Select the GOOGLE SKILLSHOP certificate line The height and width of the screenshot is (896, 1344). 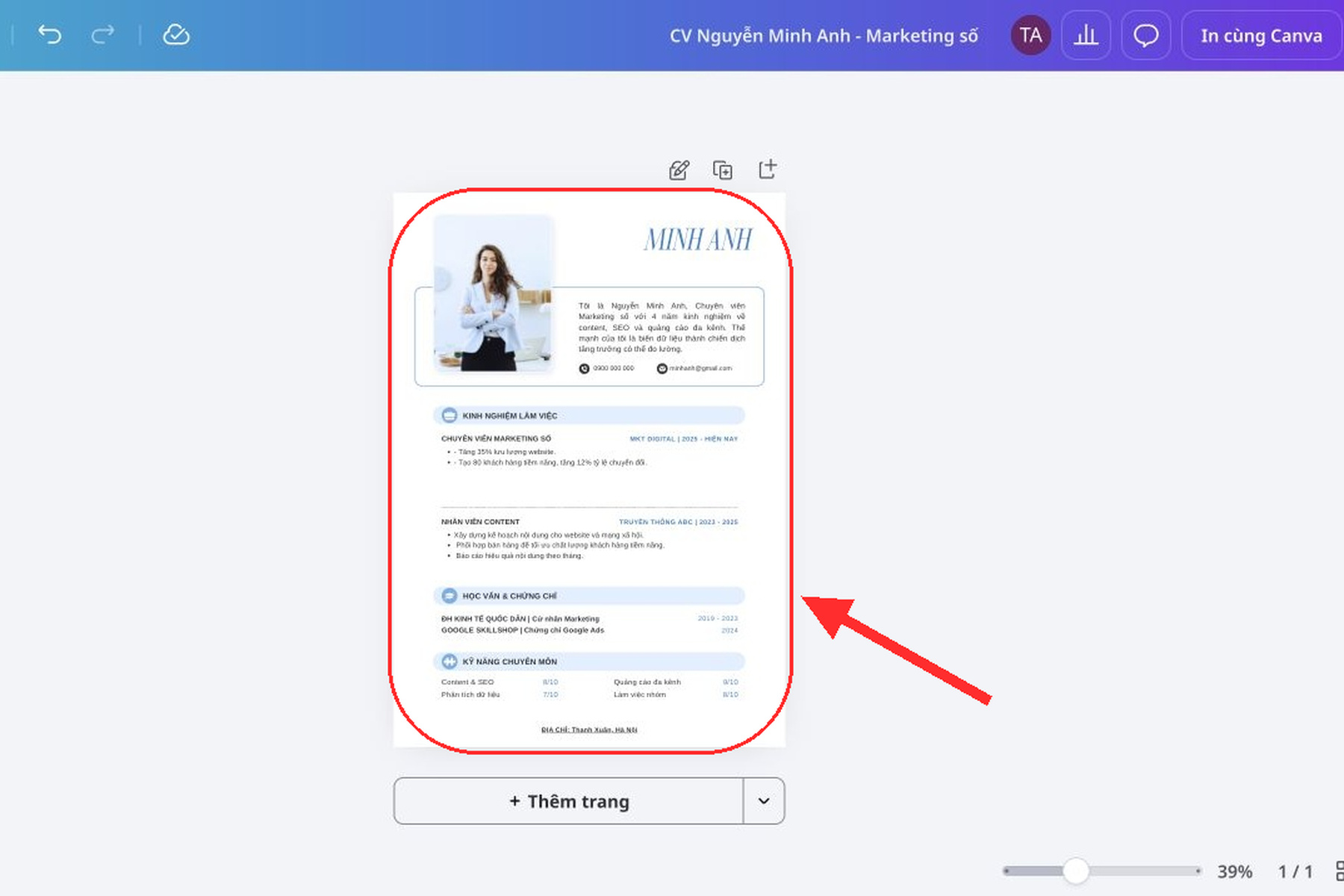pyautogui.click(x=523, y=630)
